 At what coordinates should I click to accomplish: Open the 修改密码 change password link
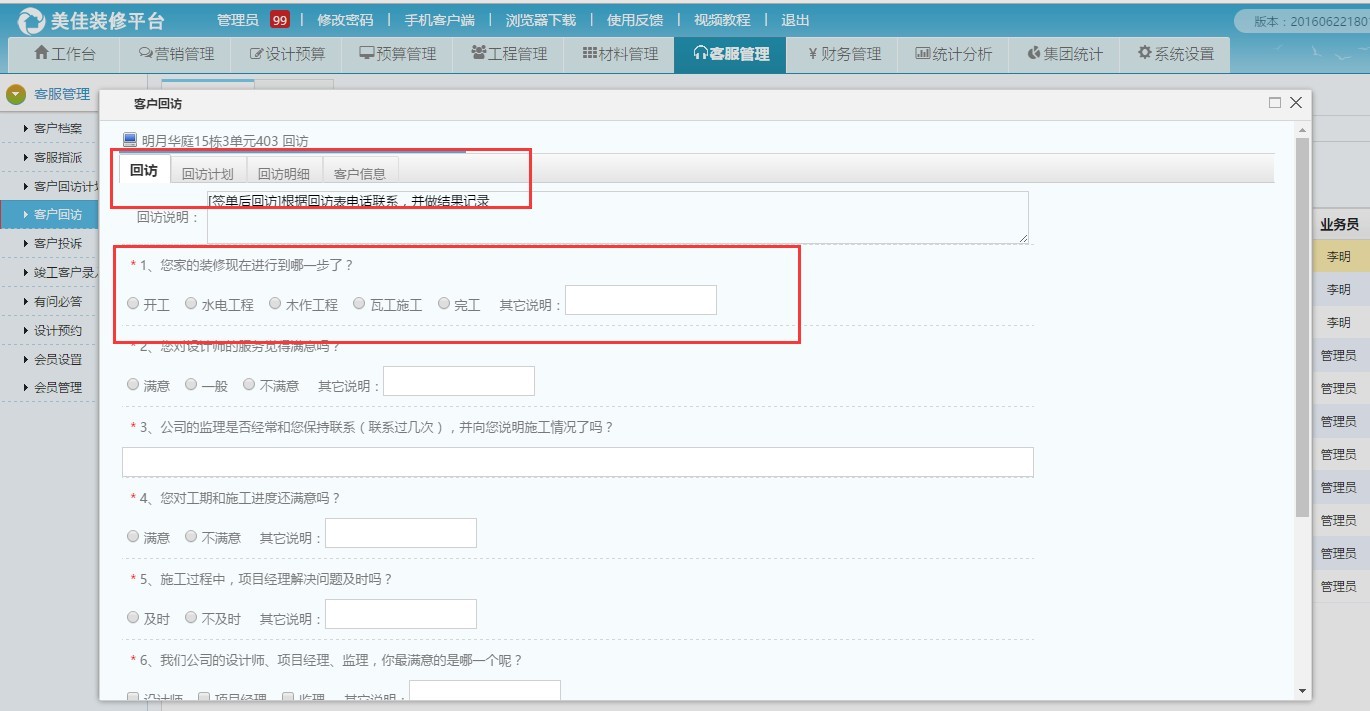[344, 19]
